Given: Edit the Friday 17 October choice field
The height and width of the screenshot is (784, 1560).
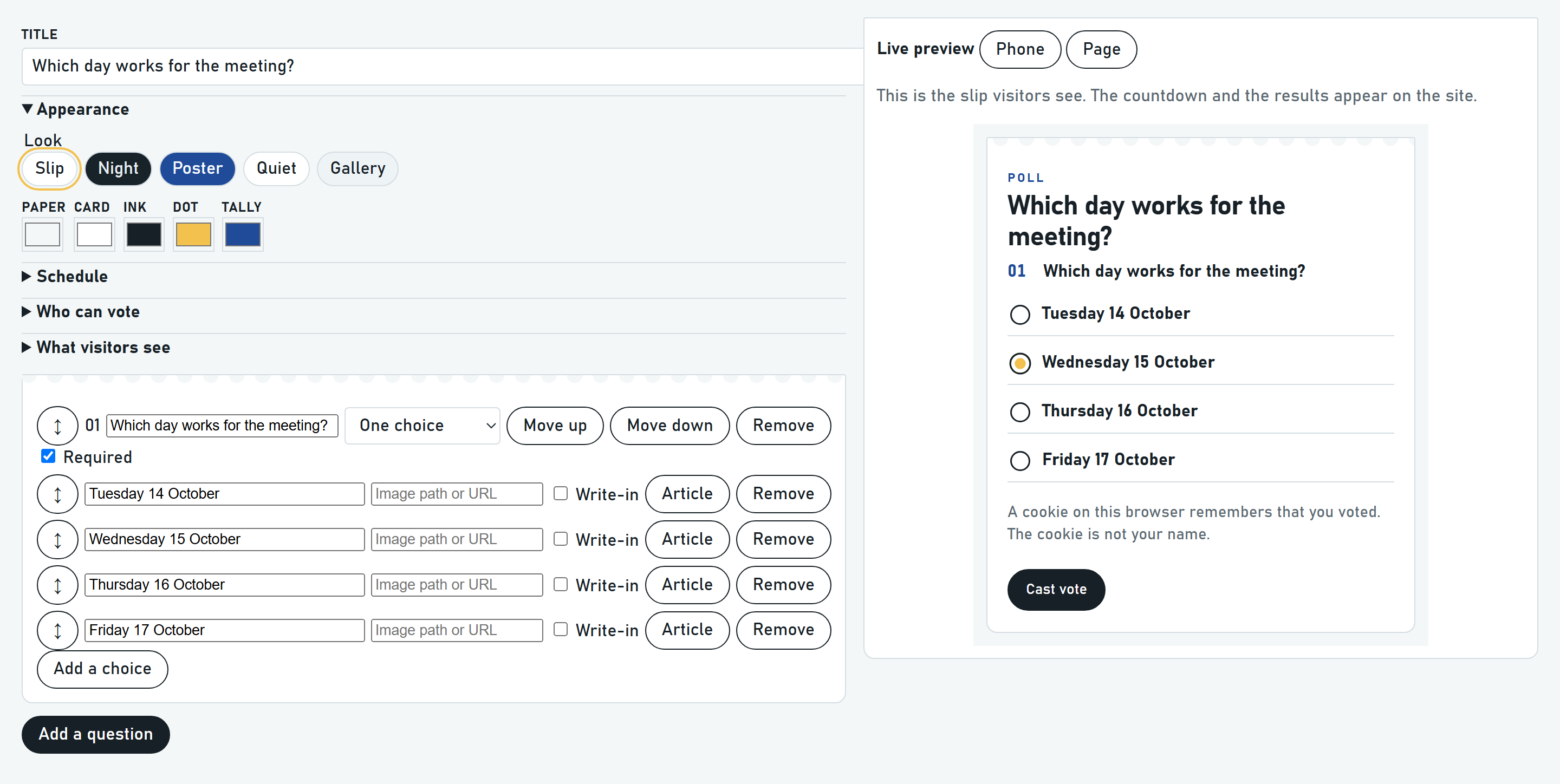Looking at the screenshot, I should point(225,630).
